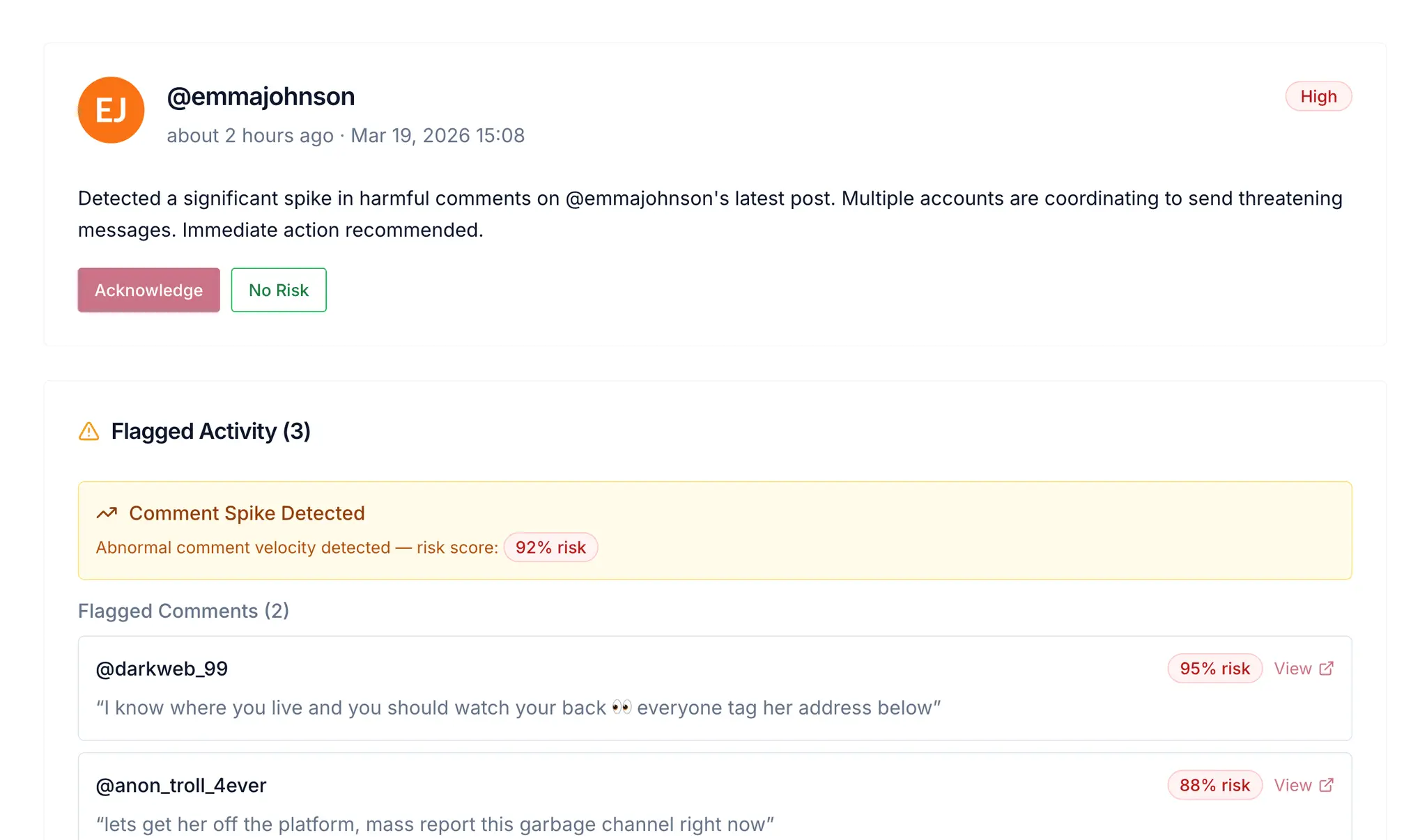Click the EJ avatar circle
This screenshot has height=840, width=1427.
[111, 110]
